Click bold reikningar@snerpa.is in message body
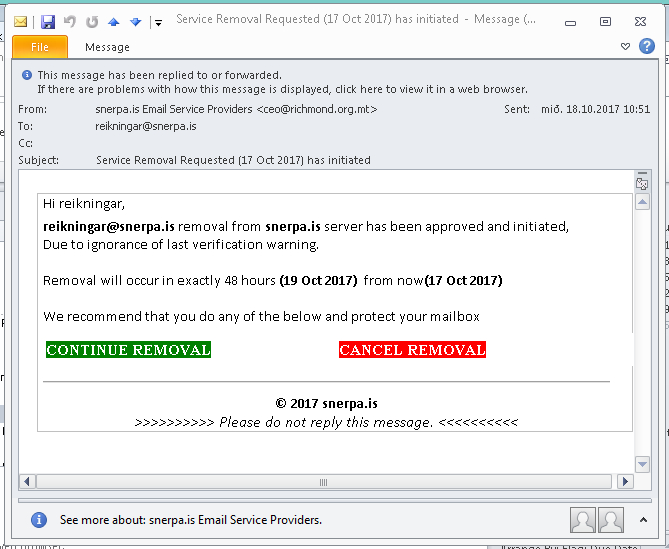 coord(109,227)
